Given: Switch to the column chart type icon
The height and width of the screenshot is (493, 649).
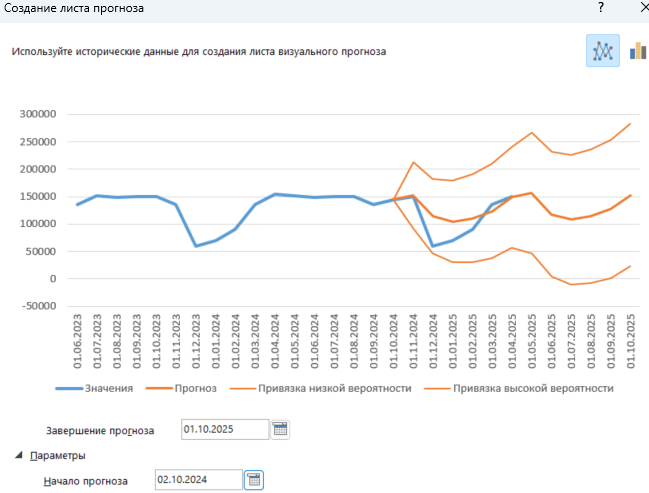Looking at the screenshot, I should 638,51.
